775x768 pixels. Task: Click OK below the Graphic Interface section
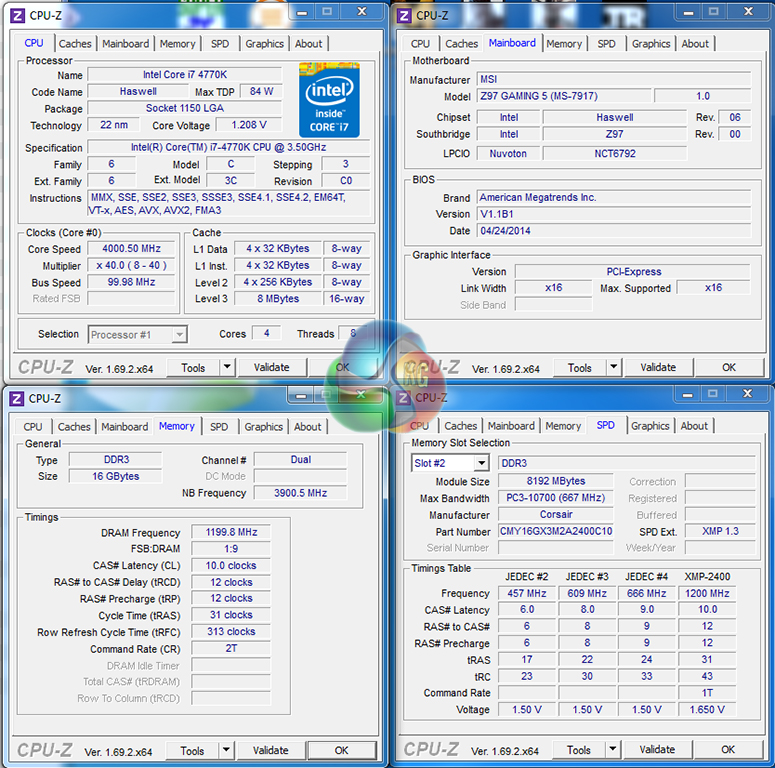click(729, 368)
